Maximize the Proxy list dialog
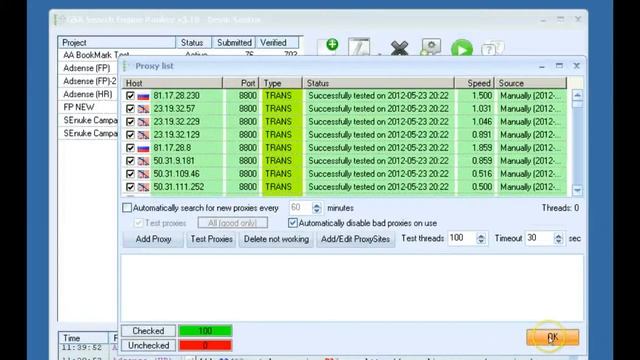Screen dimensions: 640x360 tap(559, 66)
